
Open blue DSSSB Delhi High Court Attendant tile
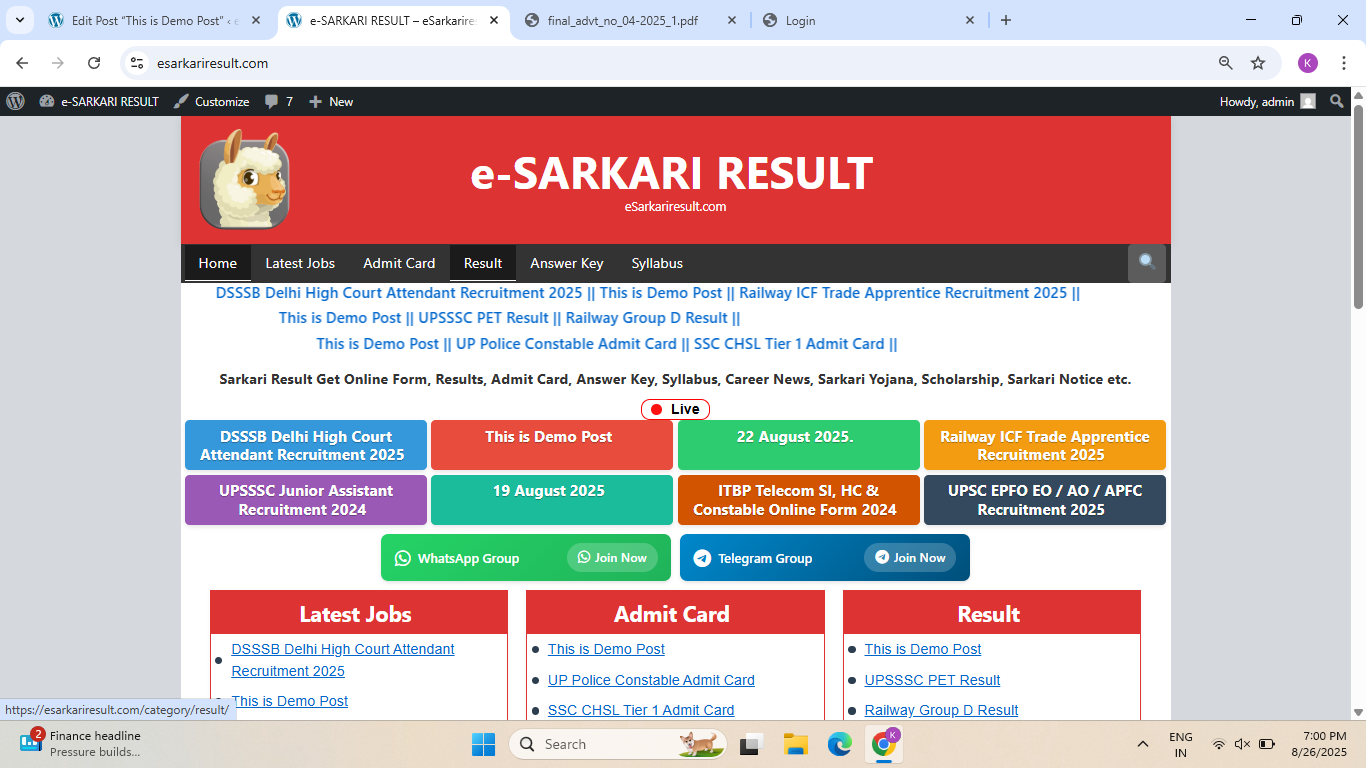306,445
